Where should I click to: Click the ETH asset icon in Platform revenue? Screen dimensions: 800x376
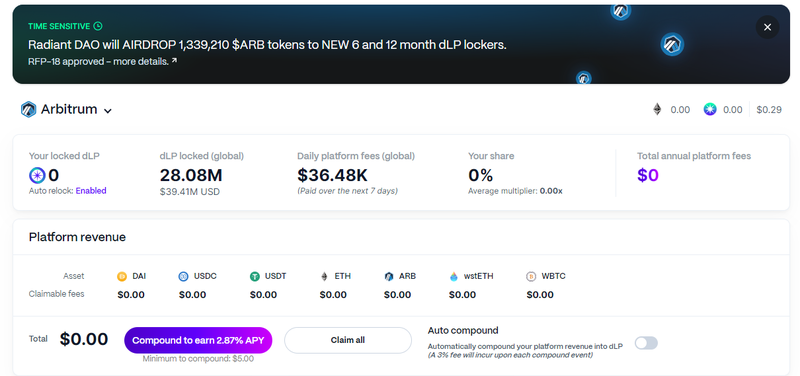click(x=324, y=277)
